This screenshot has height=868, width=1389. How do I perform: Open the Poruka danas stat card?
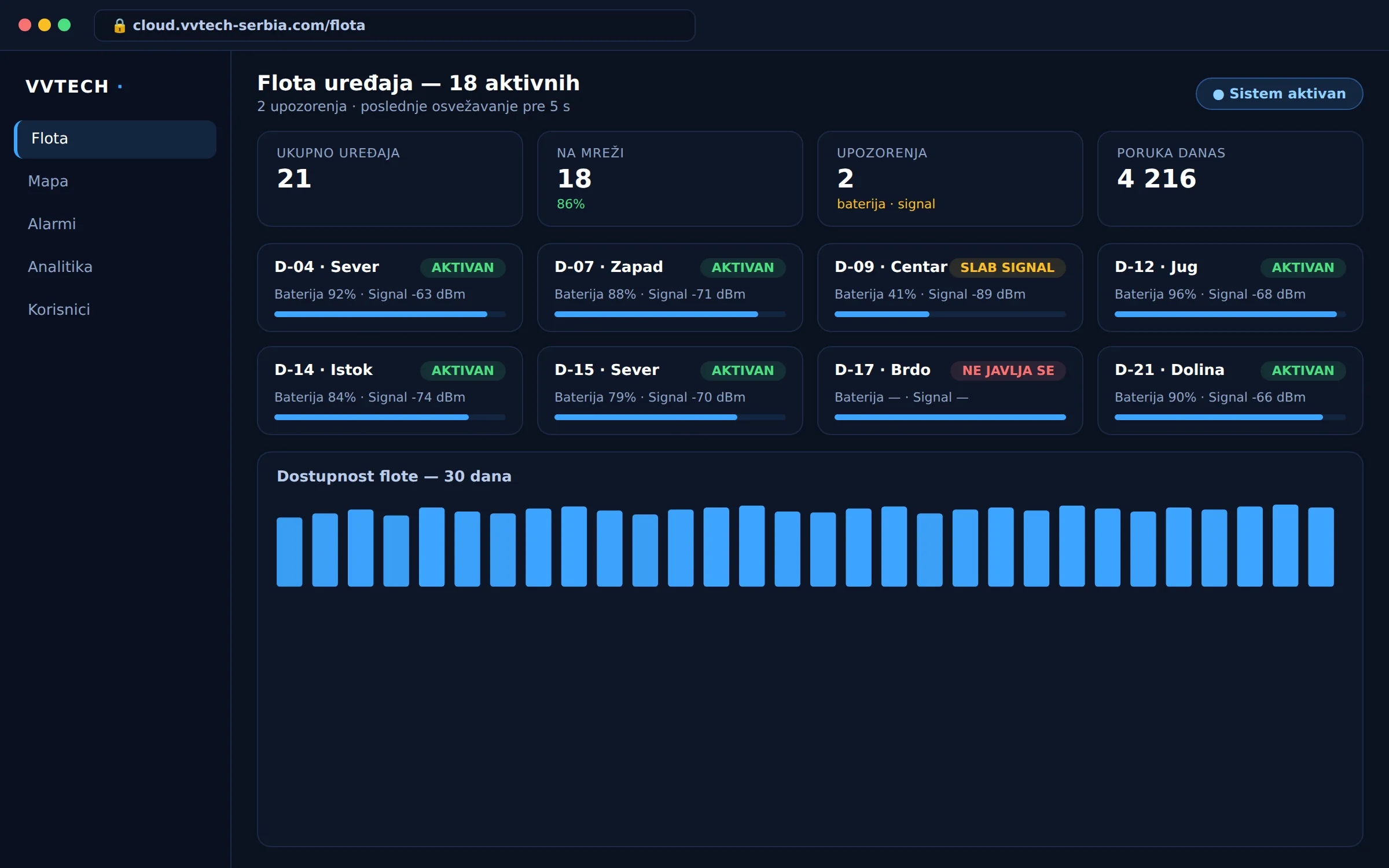click(x=1230, y=179)
